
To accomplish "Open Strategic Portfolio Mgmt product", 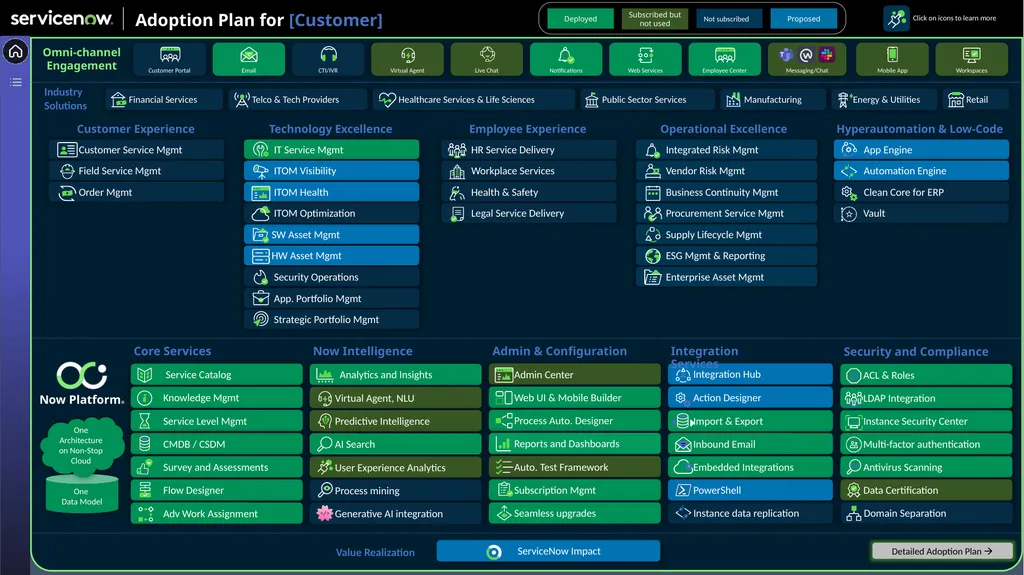I will click(x=332, y=320).
